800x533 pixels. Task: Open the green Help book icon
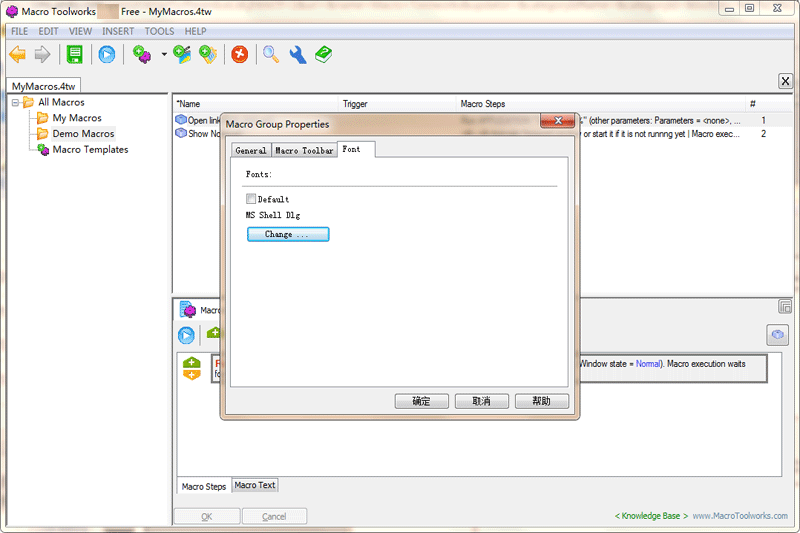[323, 54]
